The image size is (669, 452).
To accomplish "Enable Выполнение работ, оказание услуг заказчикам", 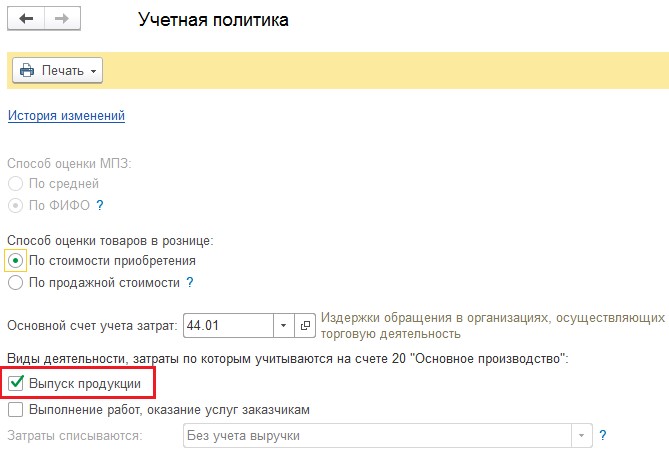I will (x=16, y=409).
